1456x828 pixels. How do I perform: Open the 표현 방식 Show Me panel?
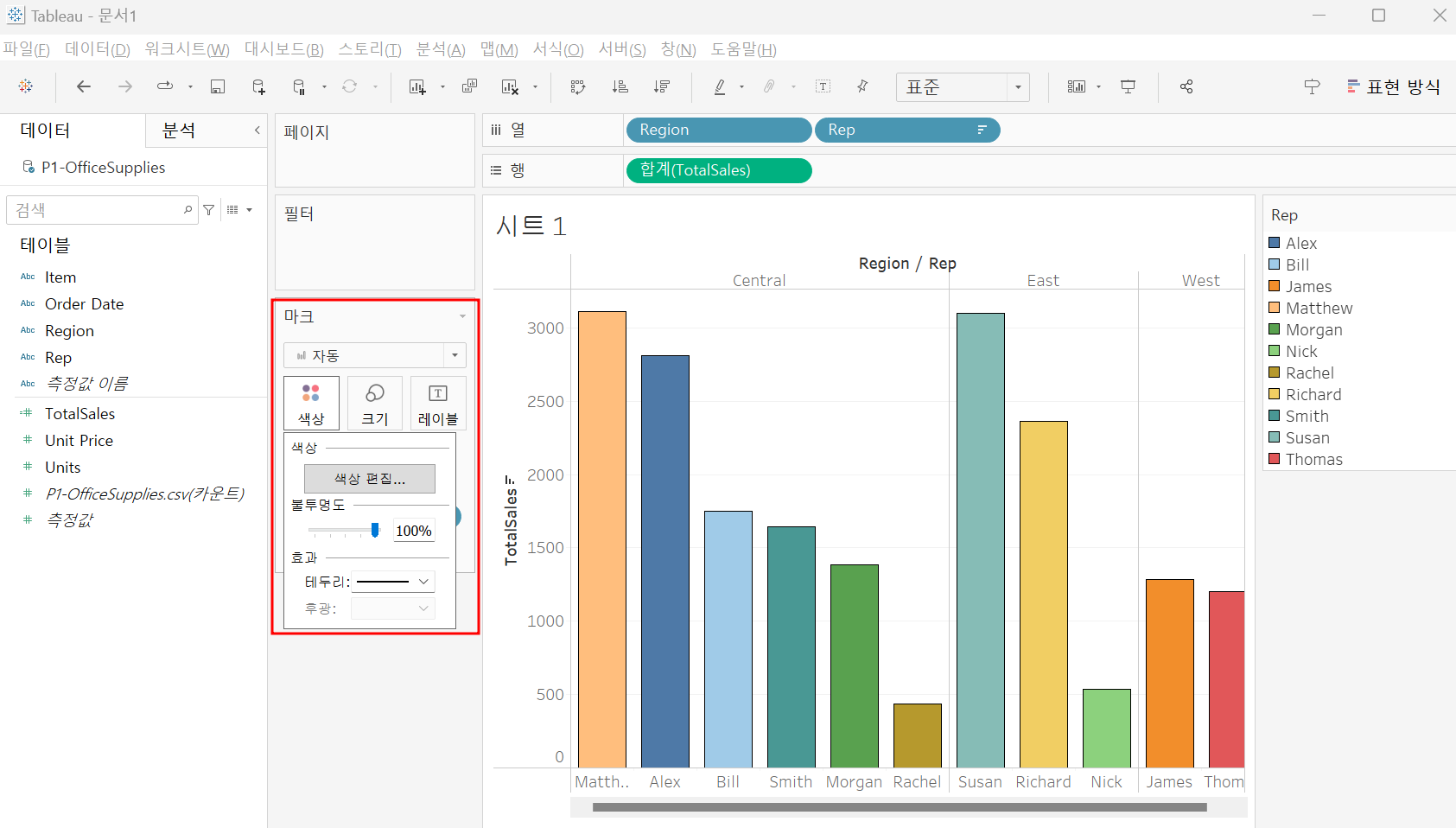coord(1393,86)
